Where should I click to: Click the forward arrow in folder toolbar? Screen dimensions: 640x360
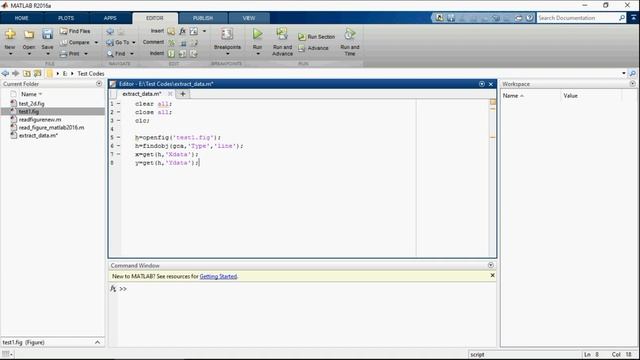pyautogui.click(x=16, y=73)
